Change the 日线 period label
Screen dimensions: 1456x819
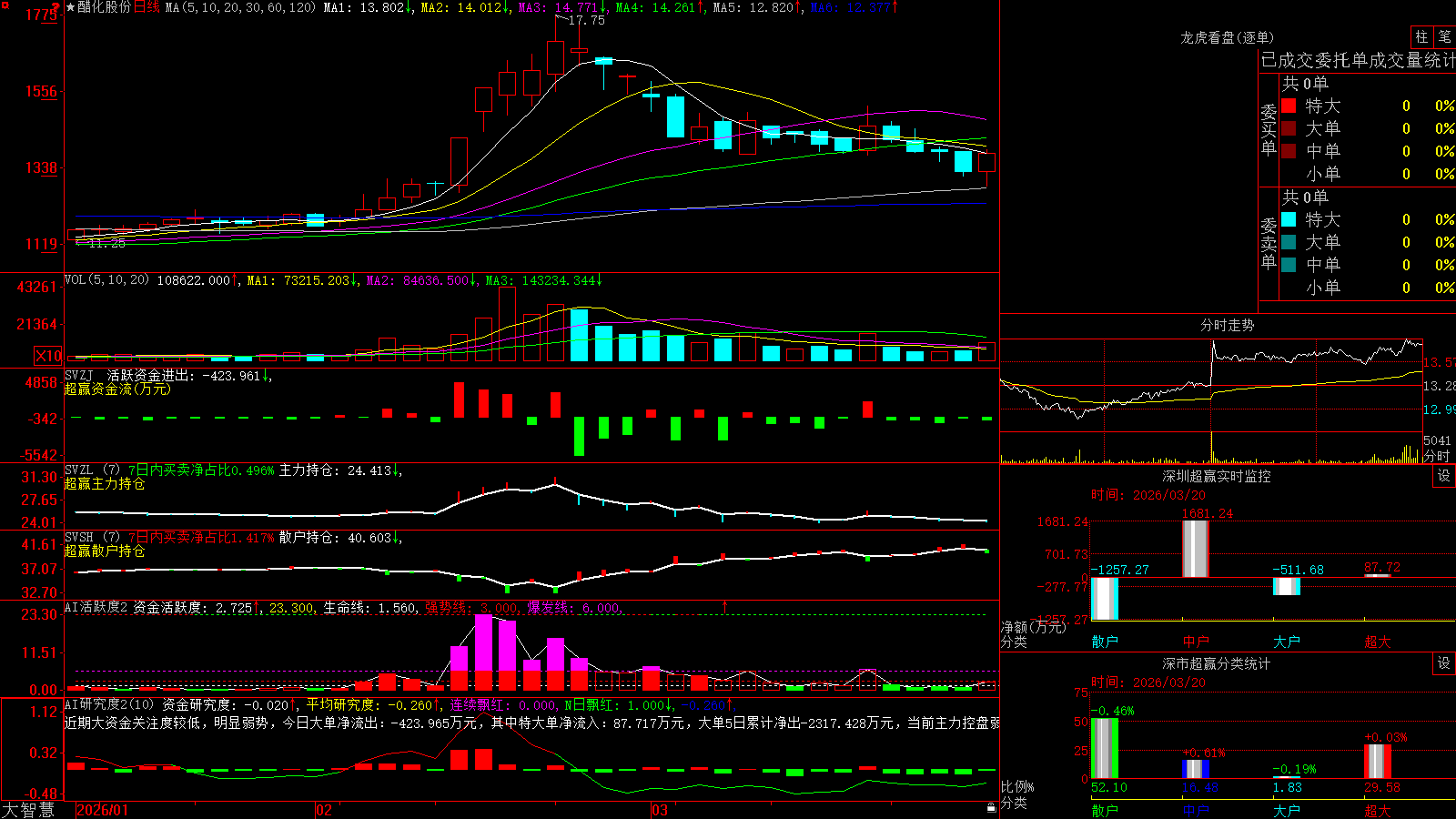click(x=147, y=7)
